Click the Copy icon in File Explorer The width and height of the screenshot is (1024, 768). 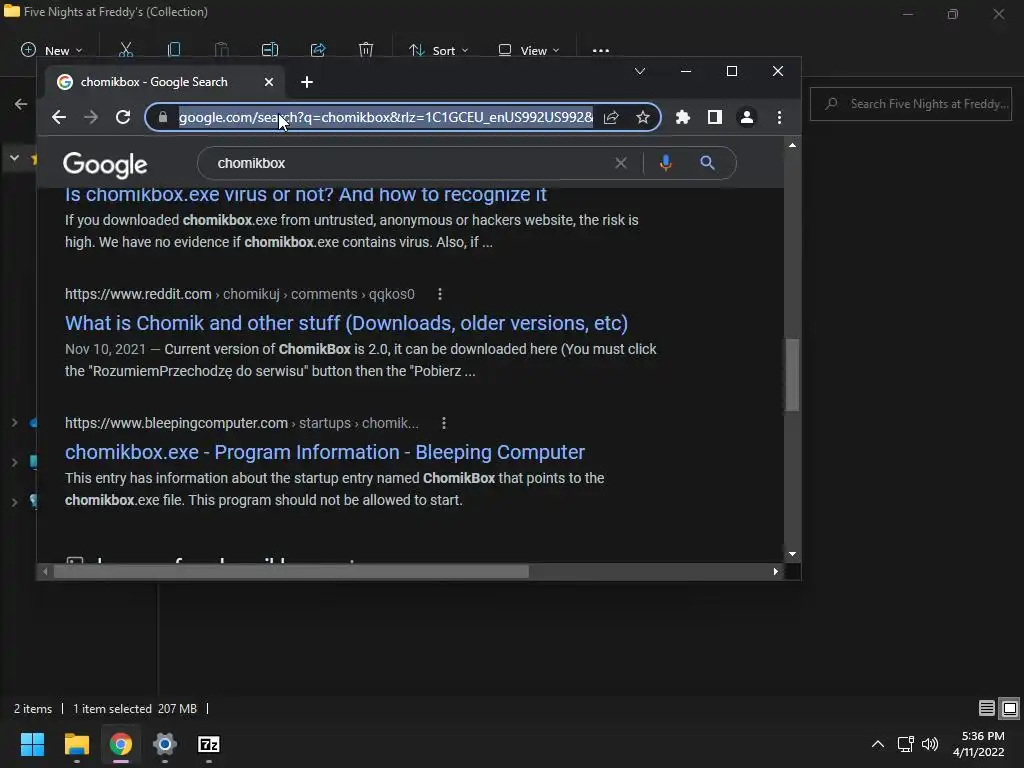[x=174, y=50]
